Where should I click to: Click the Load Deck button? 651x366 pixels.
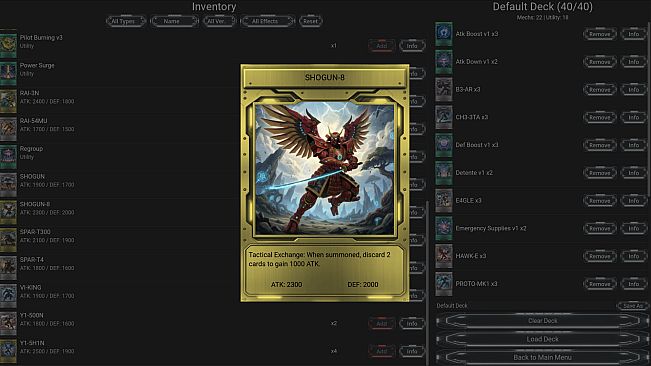point(542,339)
